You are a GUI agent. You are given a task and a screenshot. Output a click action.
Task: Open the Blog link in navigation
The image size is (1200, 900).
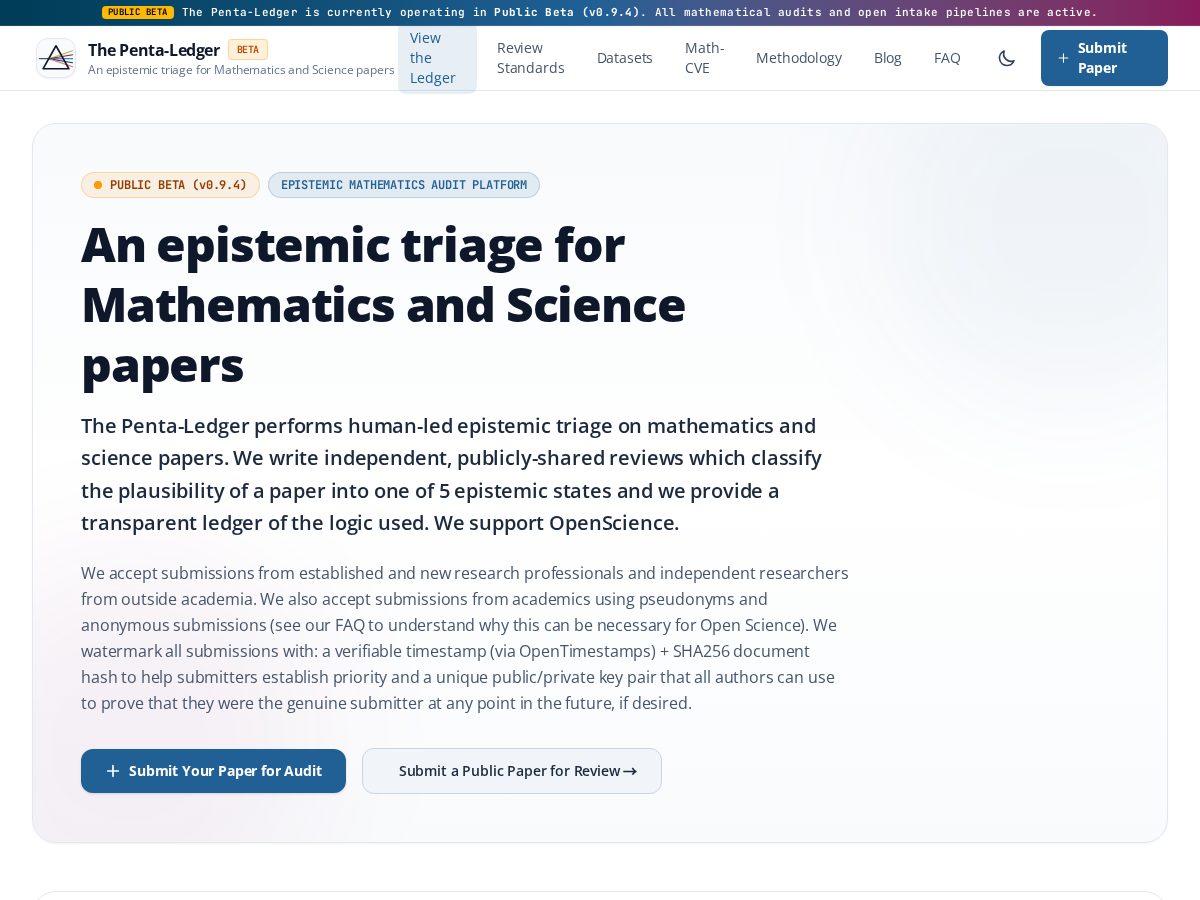point(888,58)
